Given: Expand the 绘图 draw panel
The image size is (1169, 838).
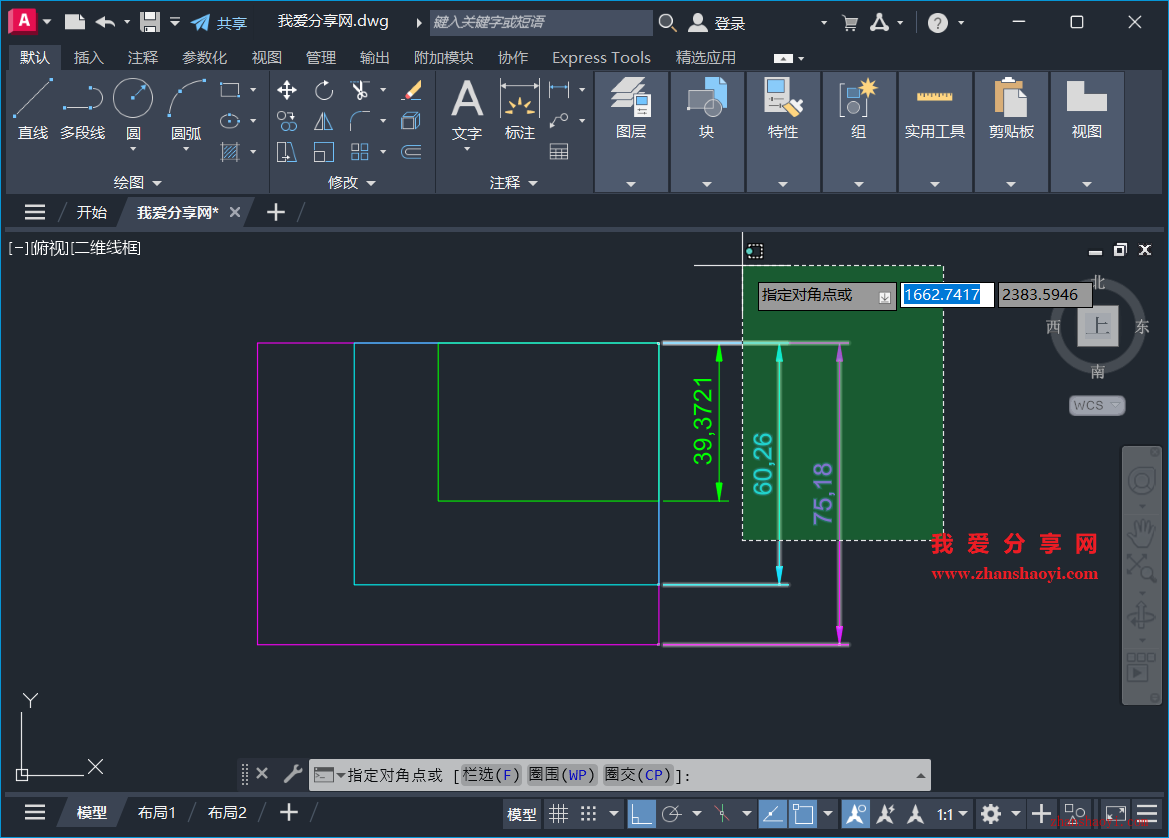Looking at the screenshot, I should coord(137,182).
